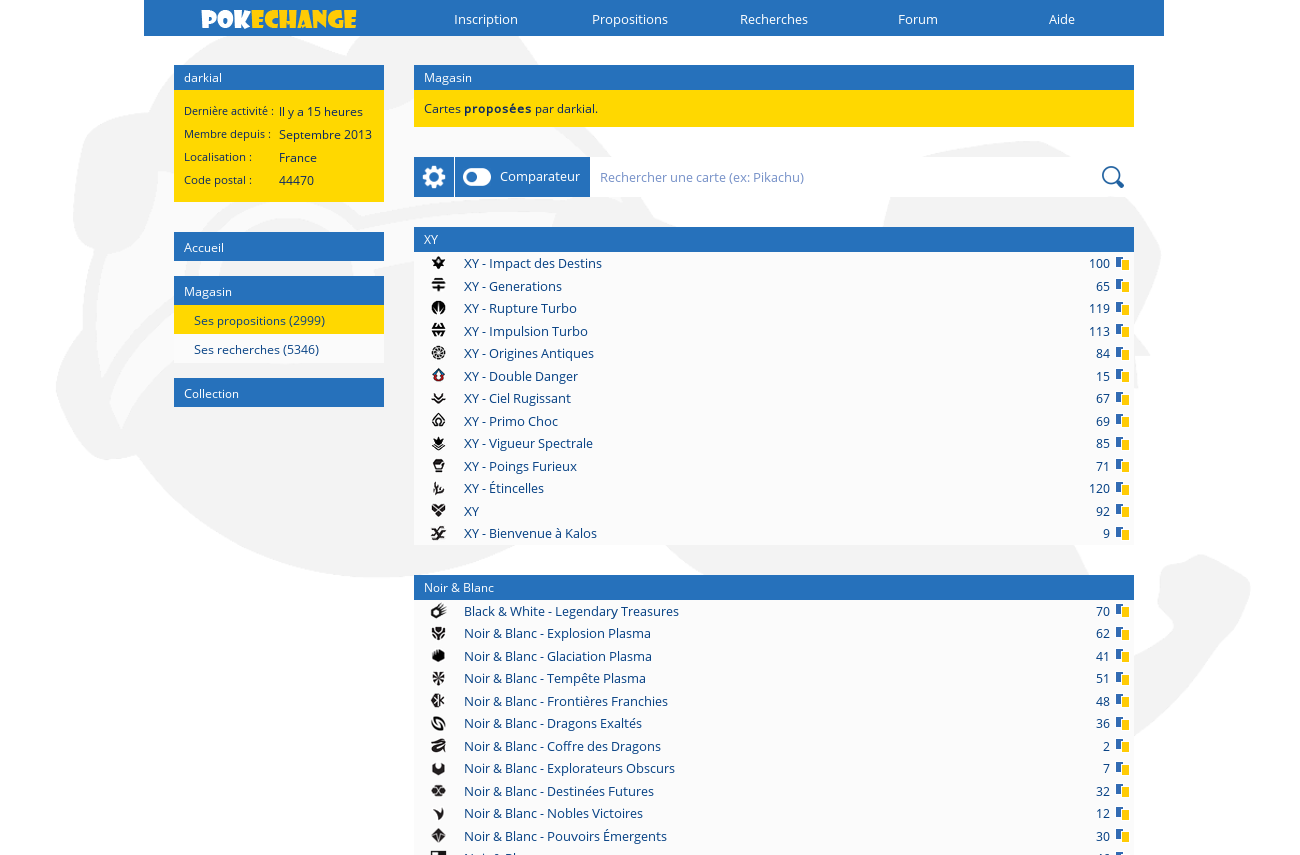Focus the card search field
The image size is (1300, 855).
point(843,177)
